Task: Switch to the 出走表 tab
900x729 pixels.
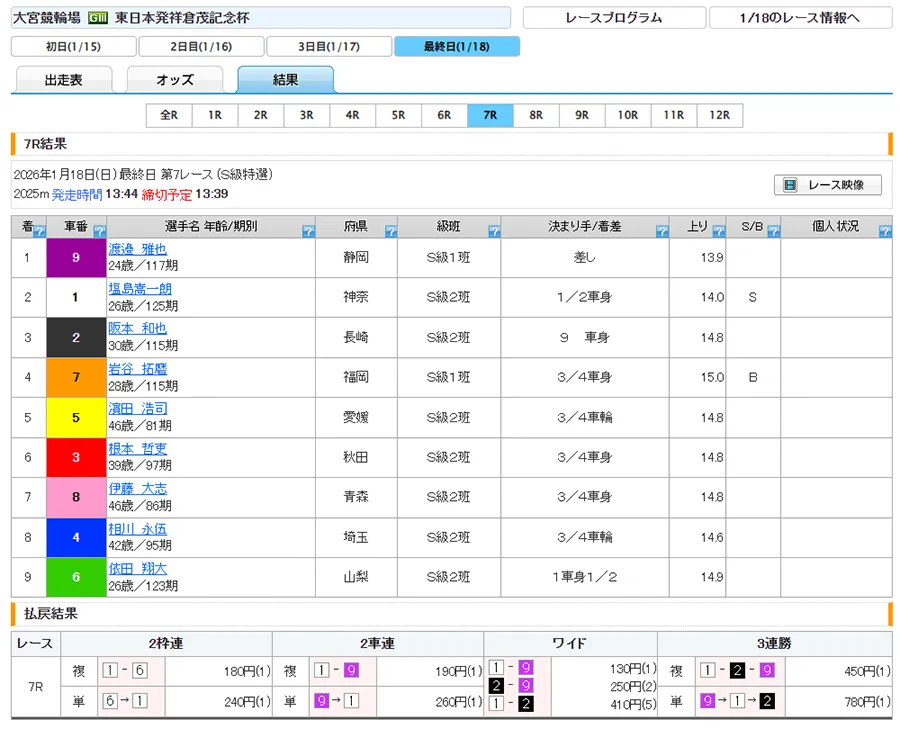Action: [x=64, y=80]
